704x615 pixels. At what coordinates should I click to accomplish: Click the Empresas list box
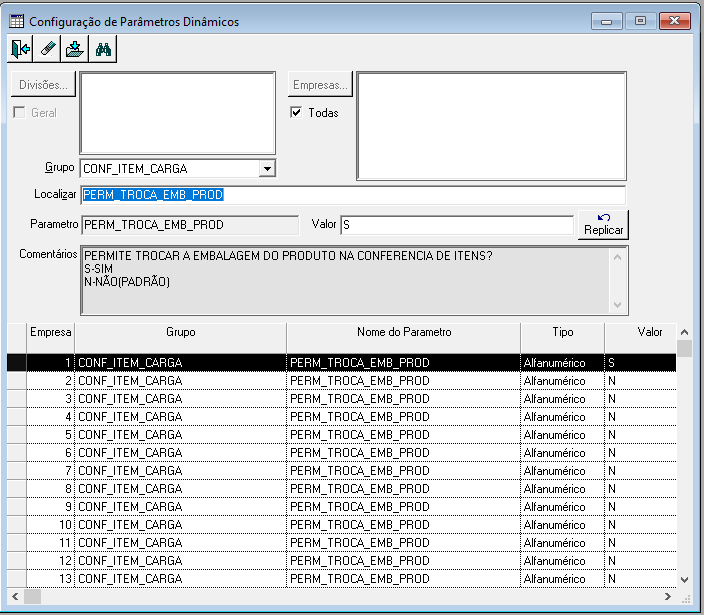(491, 126)
